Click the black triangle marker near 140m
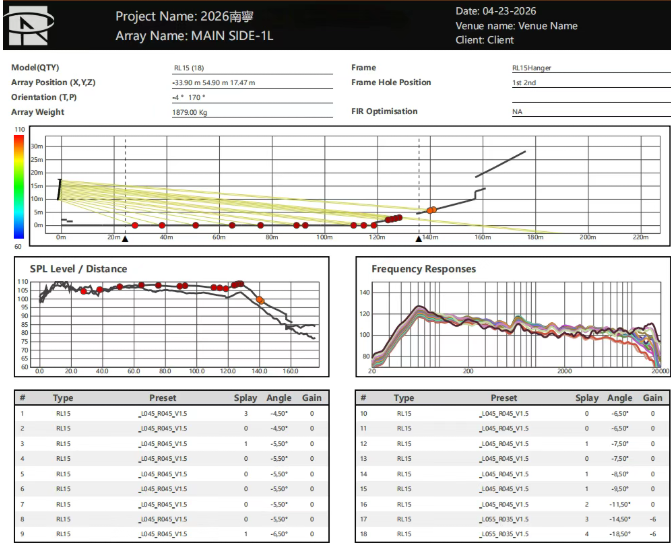 click(x=419, y=239)
